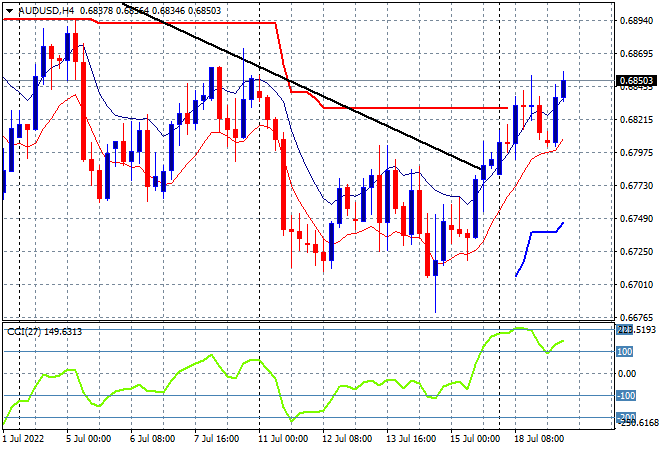Click time axis label 1 Jul 2022

[x=23, y=439]
